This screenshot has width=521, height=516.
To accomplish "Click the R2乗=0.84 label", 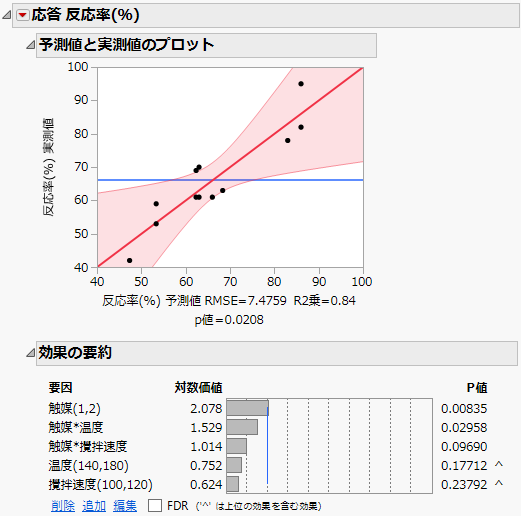I will [324, 301].
